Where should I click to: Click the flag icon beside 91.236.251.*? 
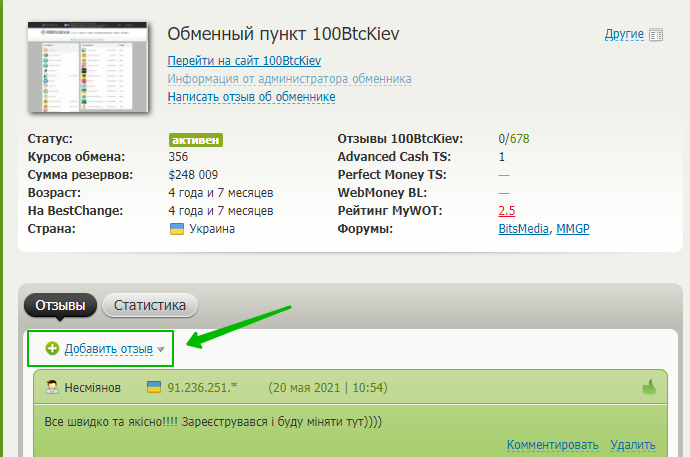(154, 387)
